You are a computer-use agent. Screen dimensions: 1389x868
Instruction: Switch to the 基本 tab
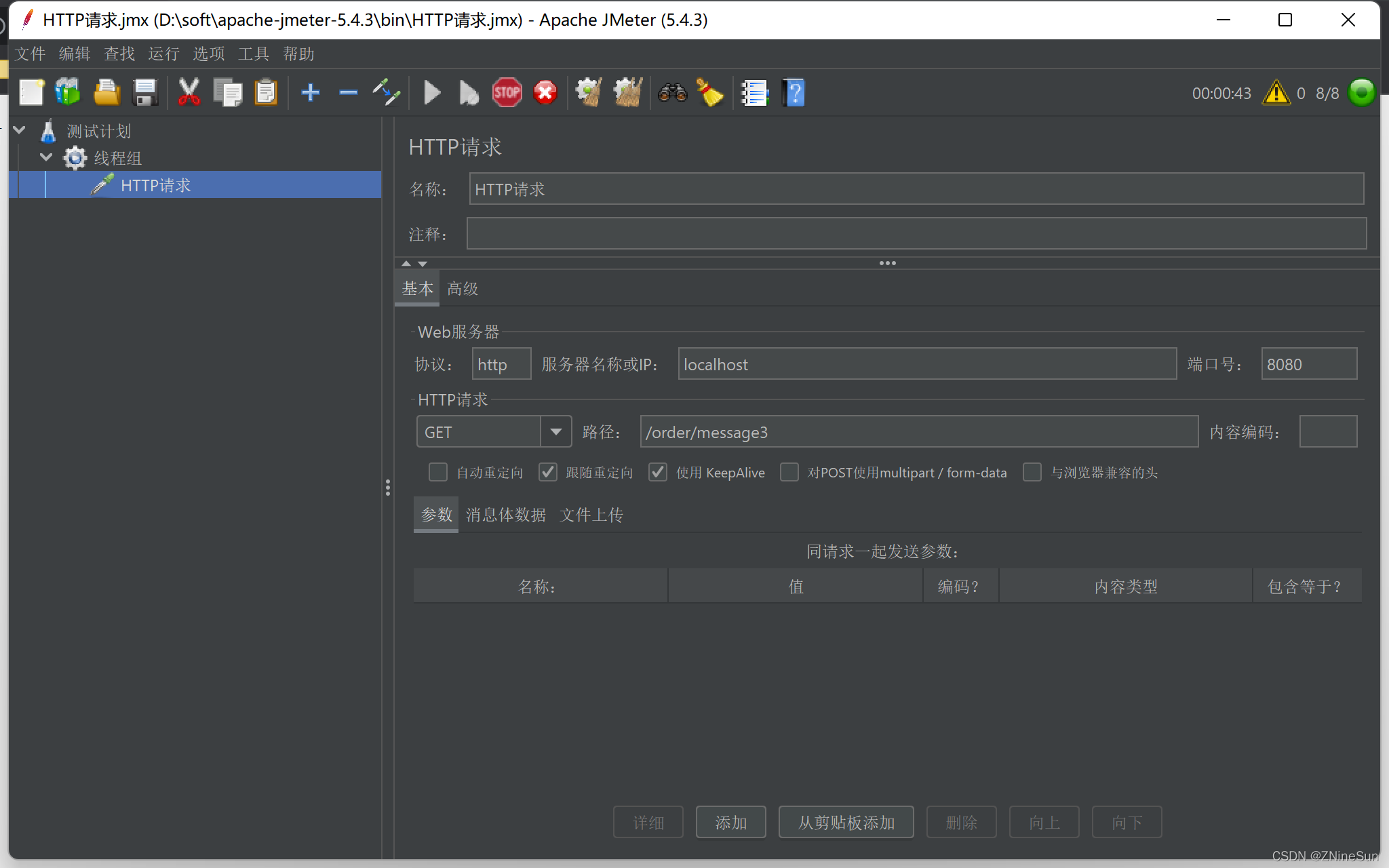(417, 288)
